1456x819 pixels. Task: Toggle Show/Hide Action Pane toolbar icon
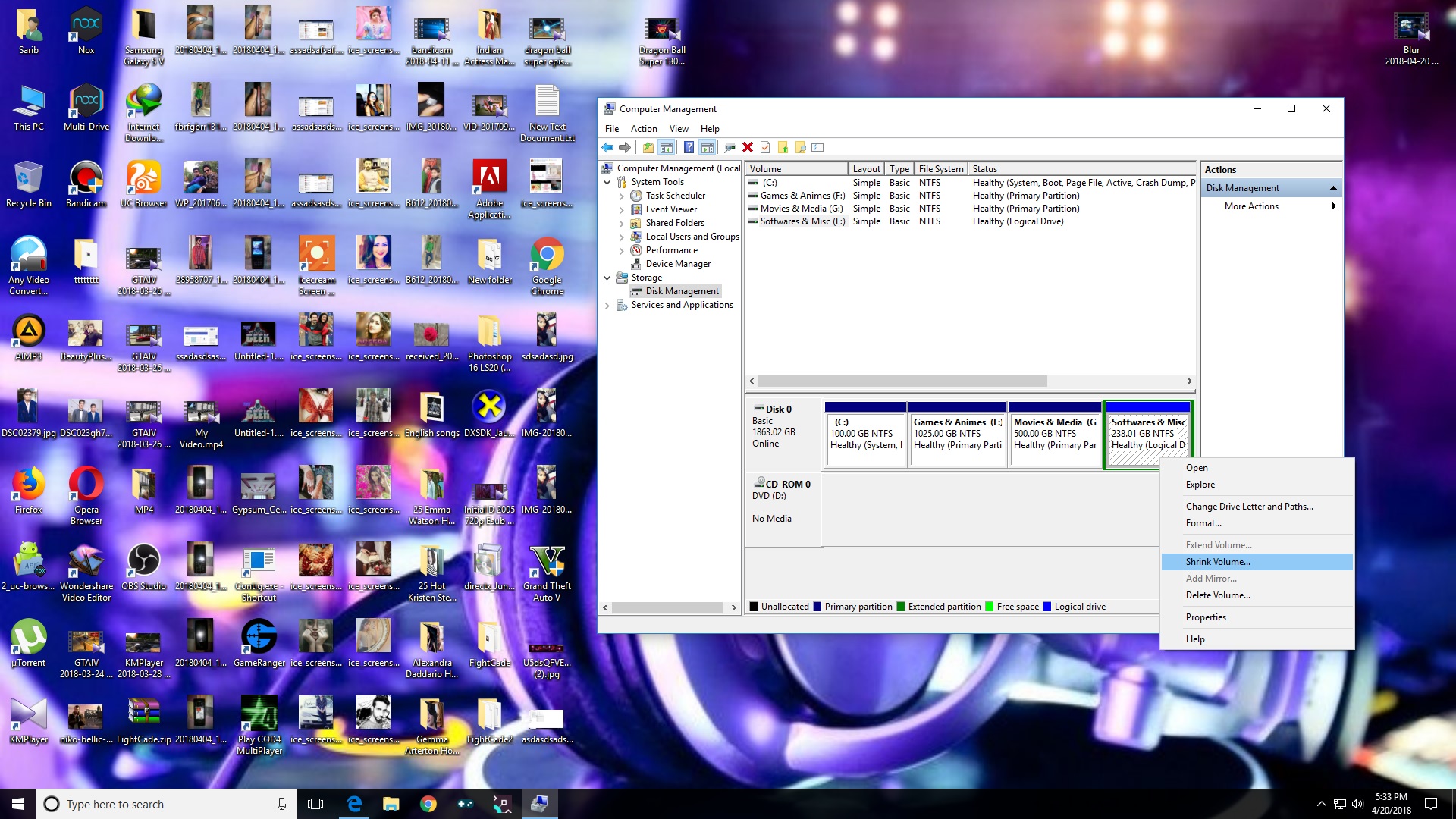click(x=707, y=147)
